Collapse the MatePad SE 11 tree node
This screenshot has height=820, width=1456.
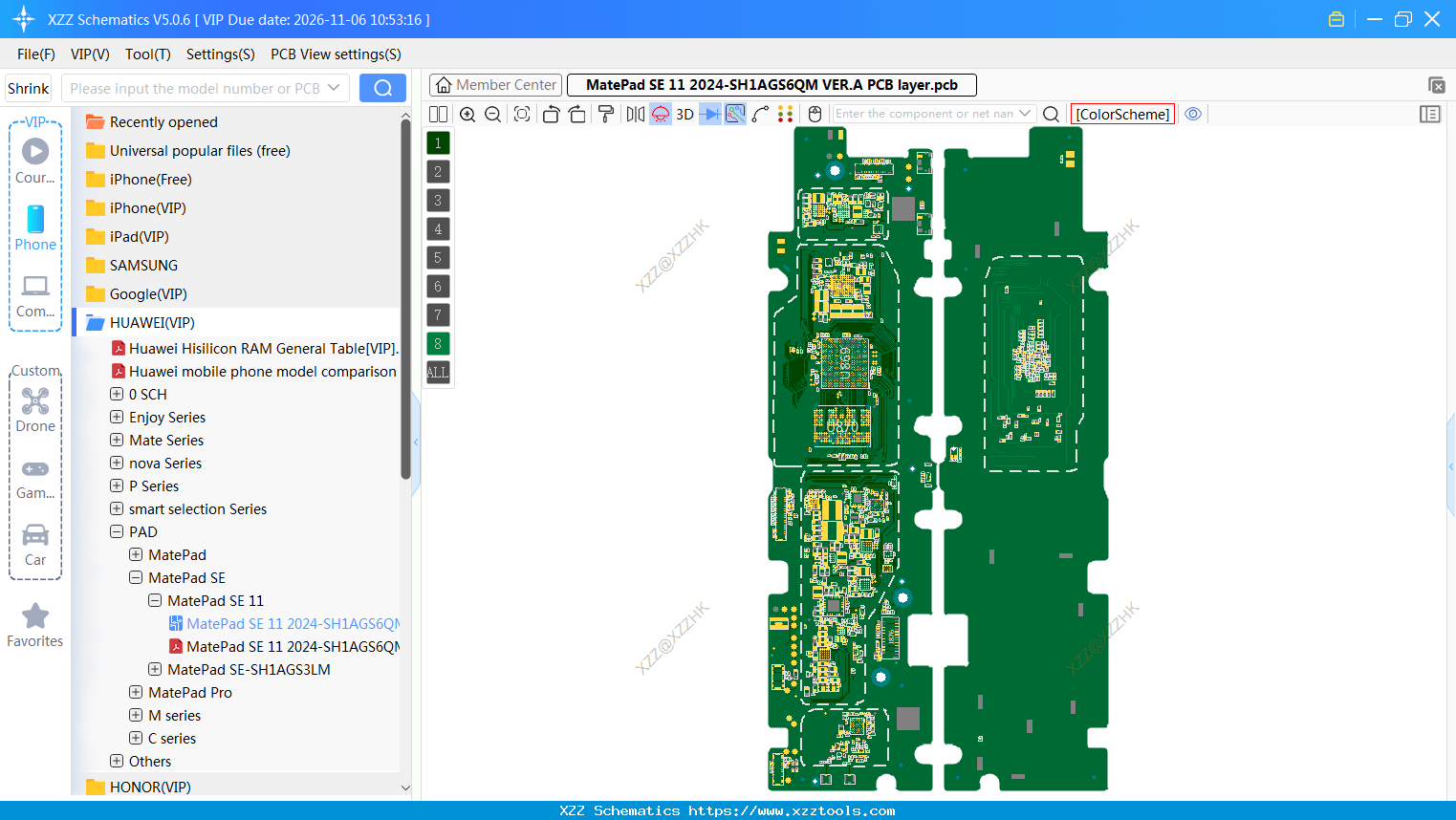(x=155, y=600)
